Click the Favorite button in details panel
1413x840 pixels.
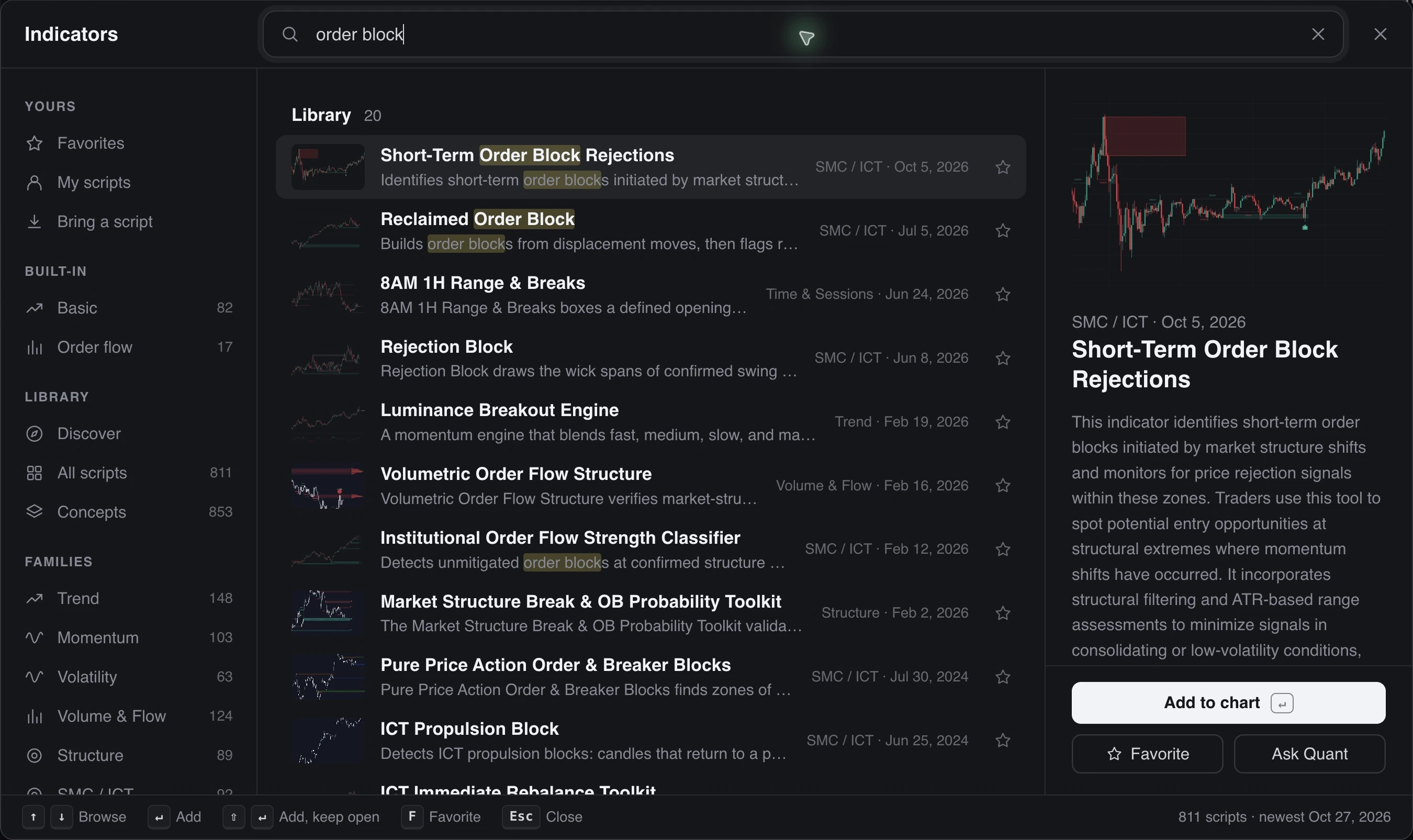click(1147, 754)
